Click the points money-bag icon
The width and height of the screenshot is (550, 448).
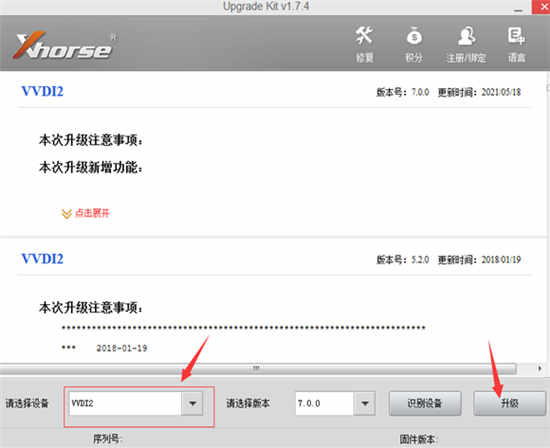click(x=414, y=35)
